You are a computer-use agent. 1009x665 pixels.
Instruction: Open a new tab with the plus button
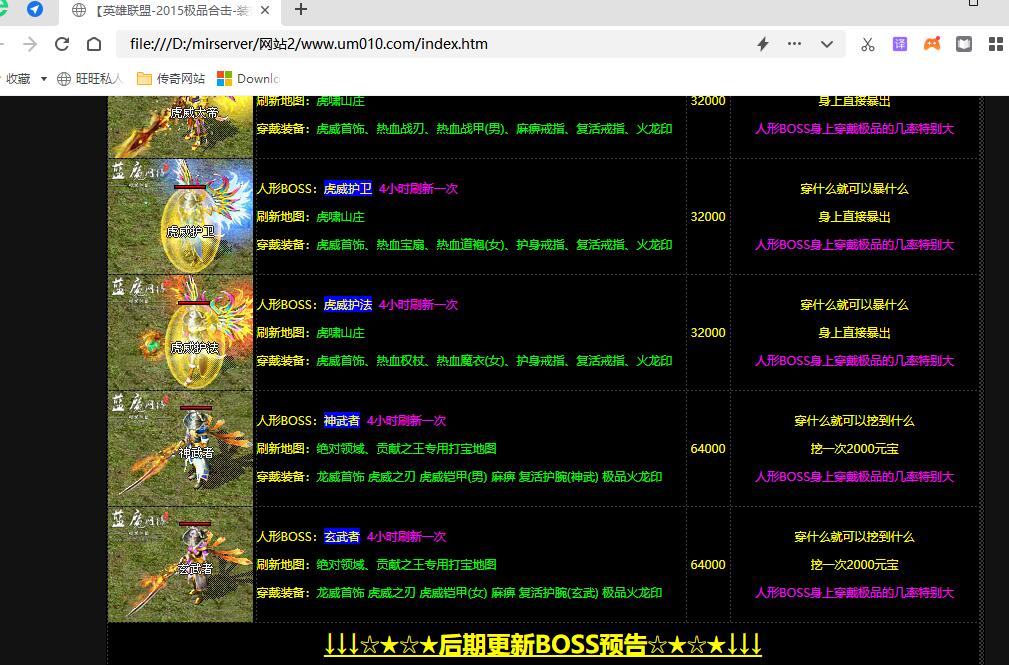coord(301,10)
